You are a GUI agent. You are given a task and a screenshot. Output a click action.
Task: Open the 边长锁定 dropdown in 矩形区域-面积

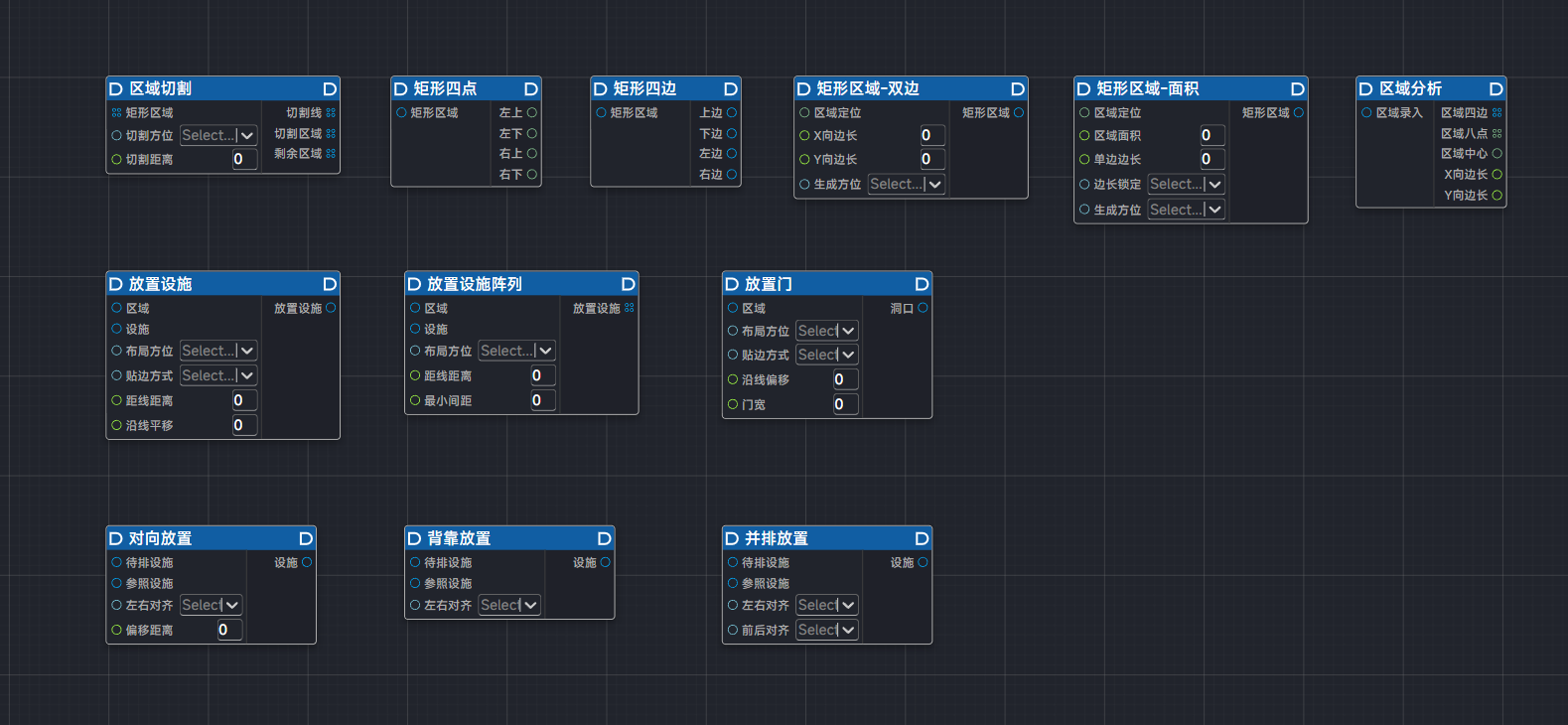click(x=1186, y=185)
